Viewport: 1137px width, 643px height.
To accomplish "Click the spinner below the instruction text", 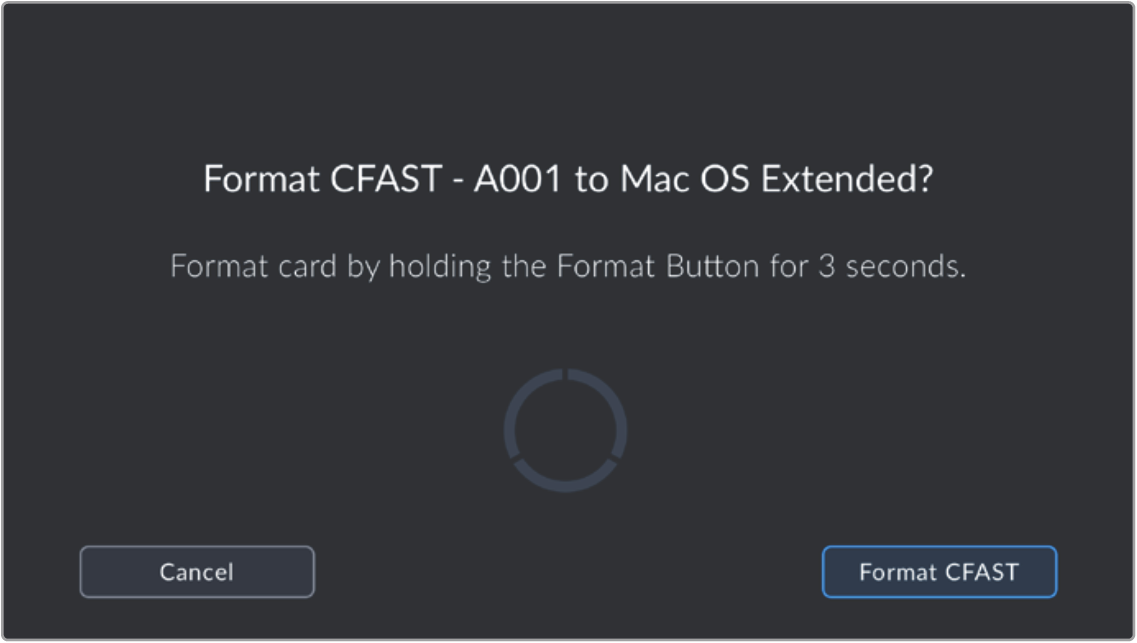I will point(565,430).
